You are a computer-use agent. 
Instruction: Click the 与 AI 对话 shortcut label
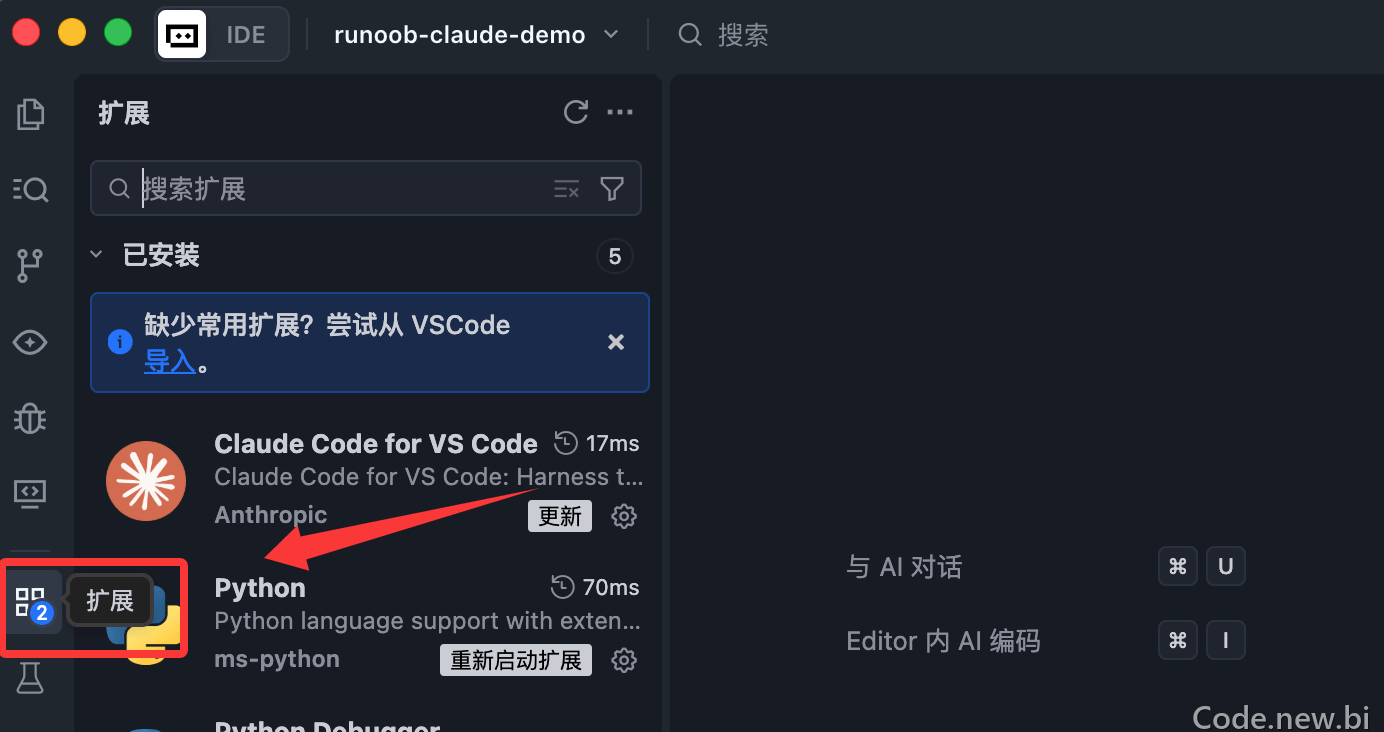(904, 567)
